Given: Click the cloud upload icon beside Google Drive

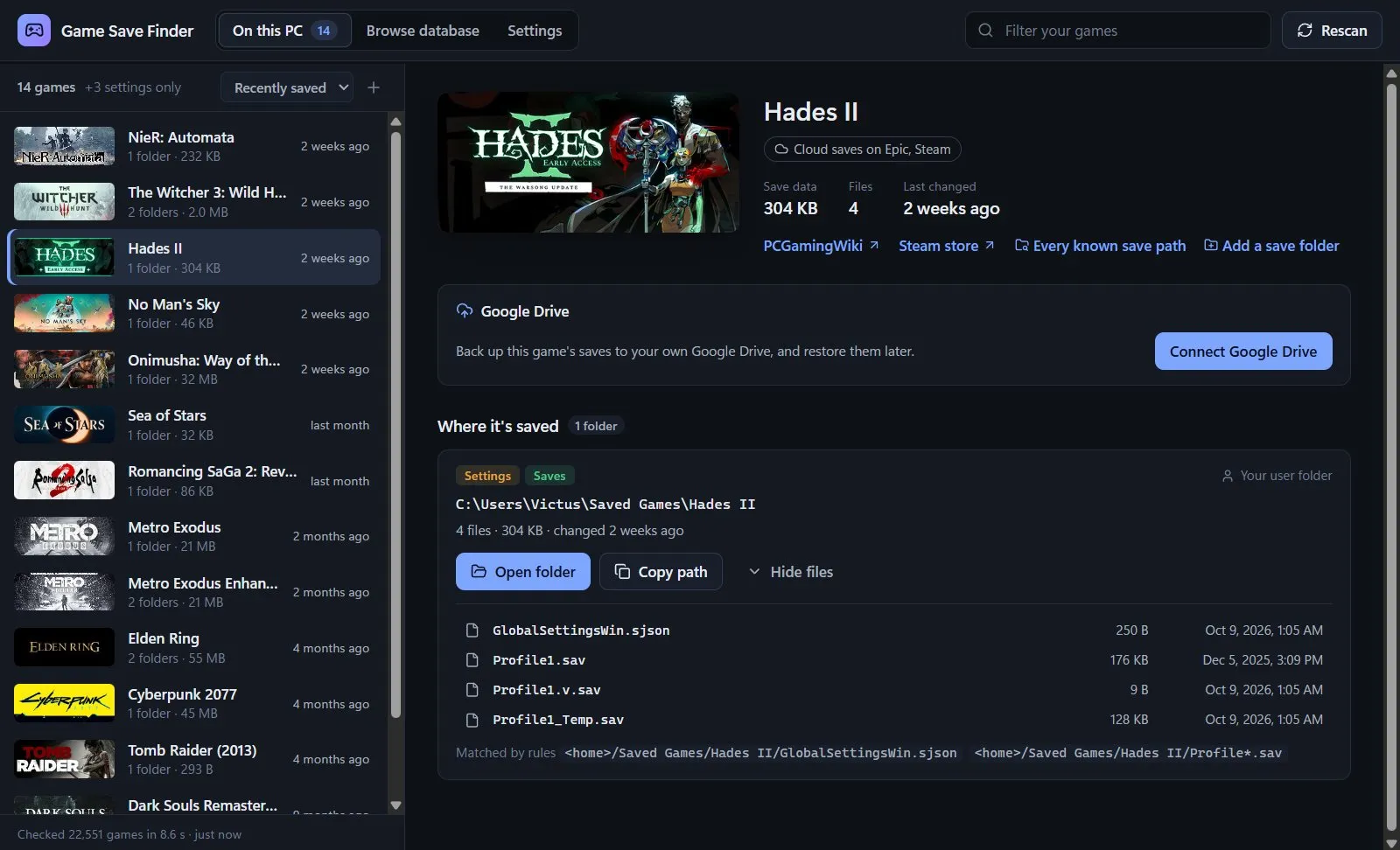Looking at the screenshot, I should [x=465, y=311].
